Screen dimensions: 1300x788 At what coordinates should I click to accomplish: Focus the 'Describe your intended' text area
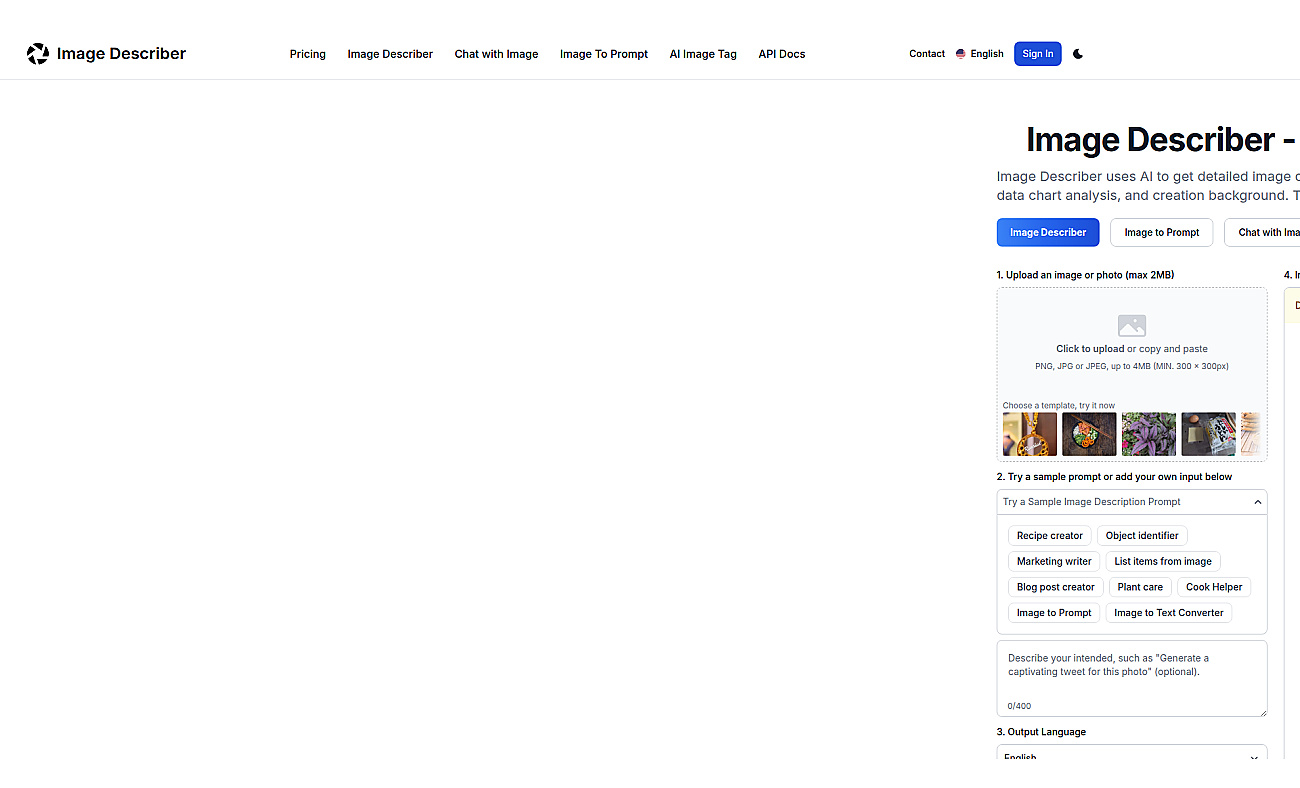click(1132, 678)
